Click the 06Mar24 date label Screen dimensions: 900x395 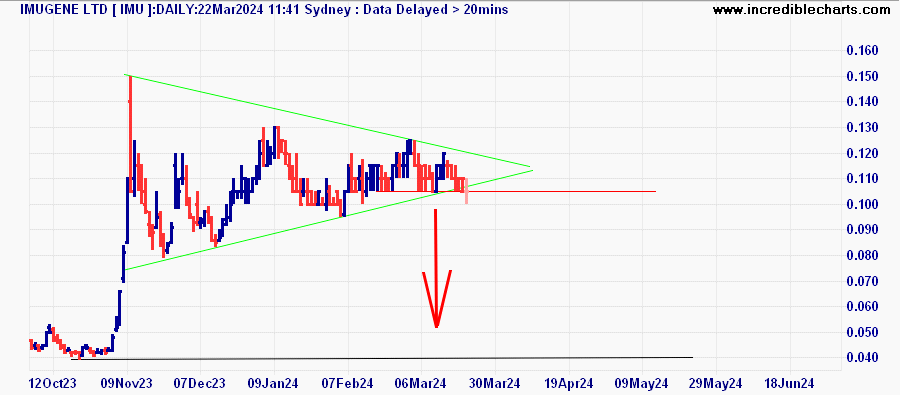tap(421, 383)
